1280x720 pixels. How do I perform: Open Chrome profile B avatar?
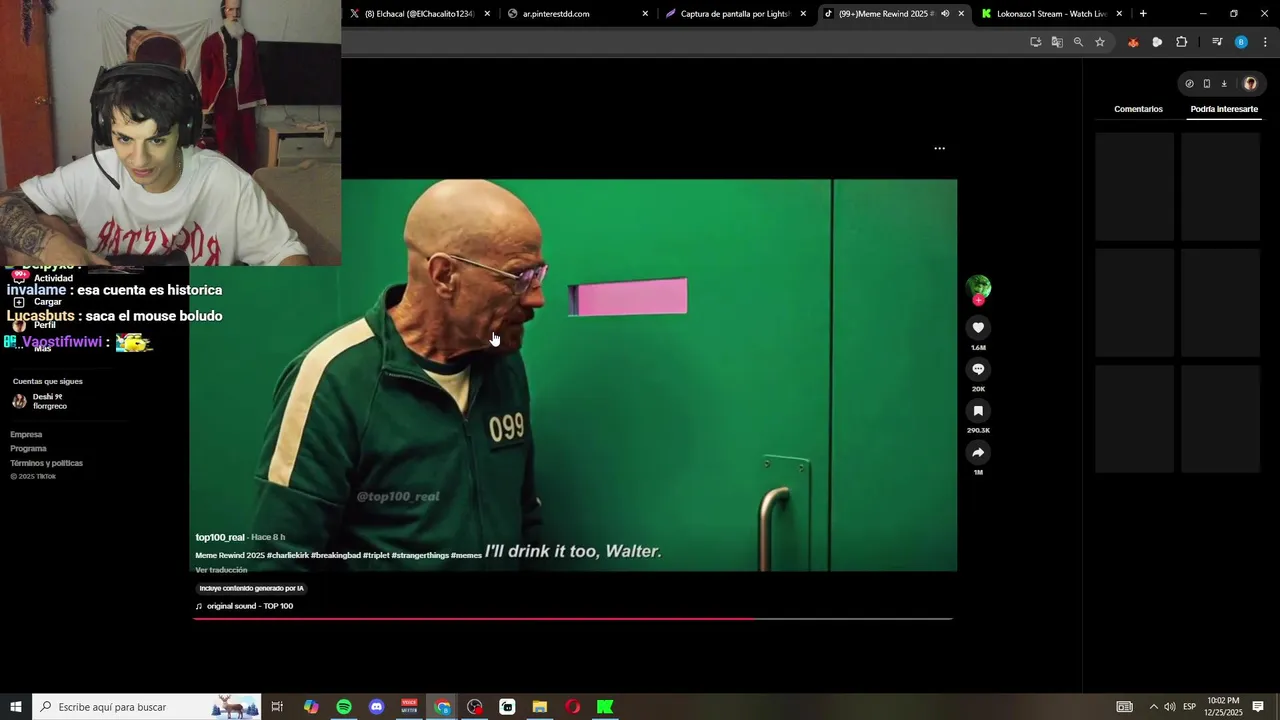tap(1241, 42)
